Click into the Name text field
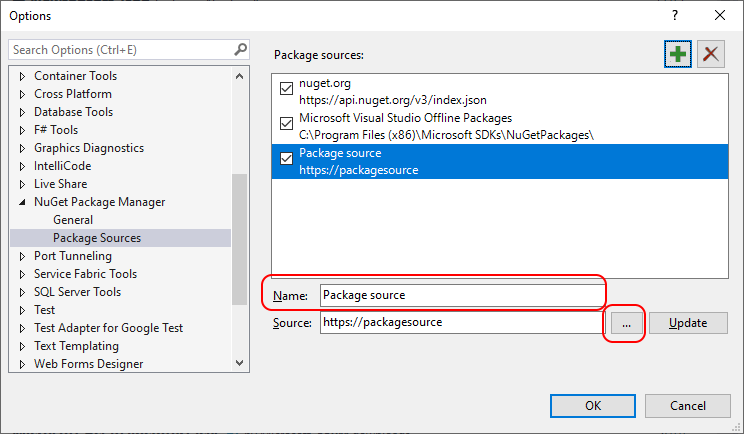This screenshot has width=744, height=434. pos(460,295)
